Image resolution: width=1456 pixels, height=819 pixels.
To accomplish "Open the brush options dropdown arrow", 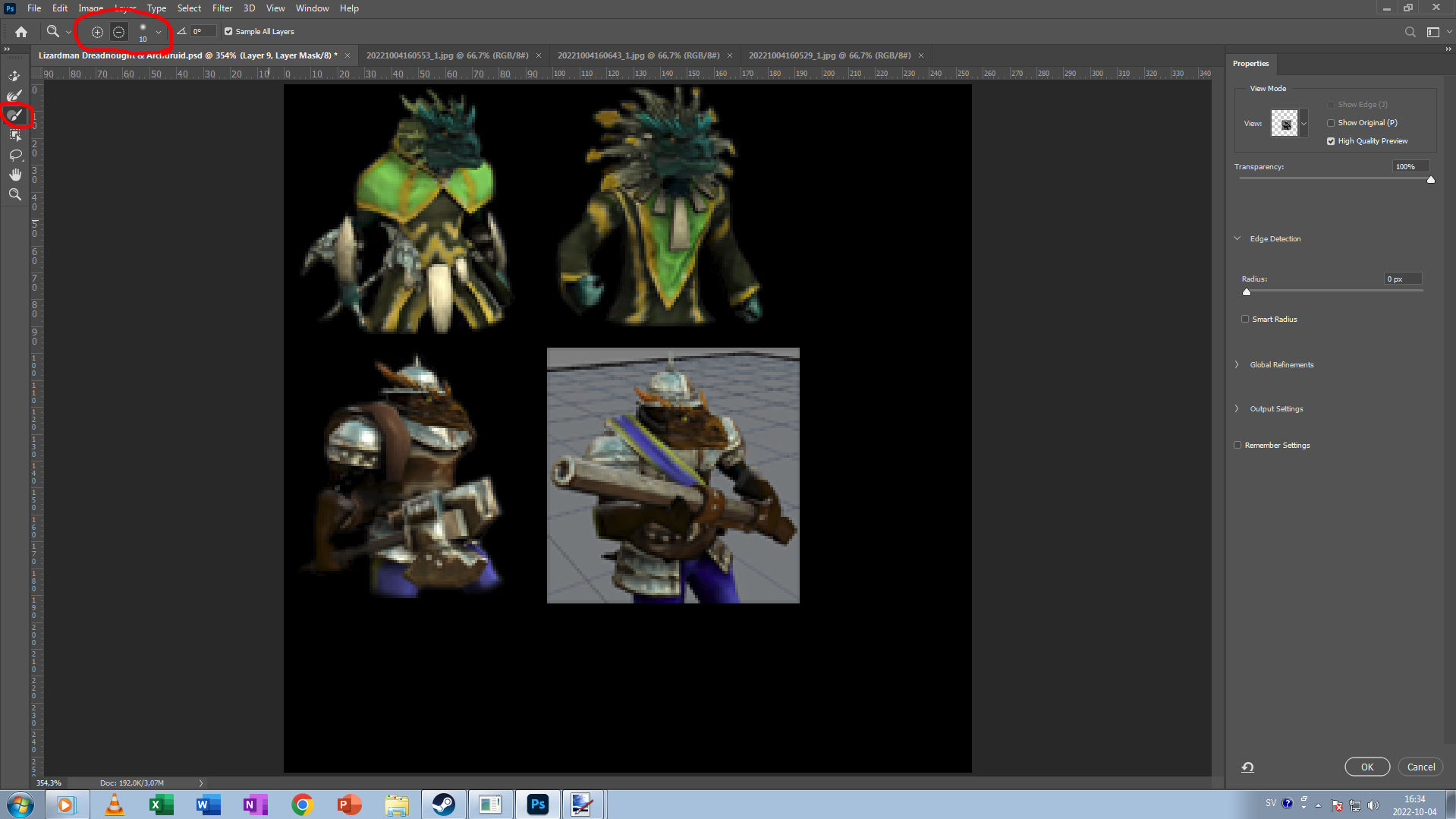I will [x=159, y=33].
